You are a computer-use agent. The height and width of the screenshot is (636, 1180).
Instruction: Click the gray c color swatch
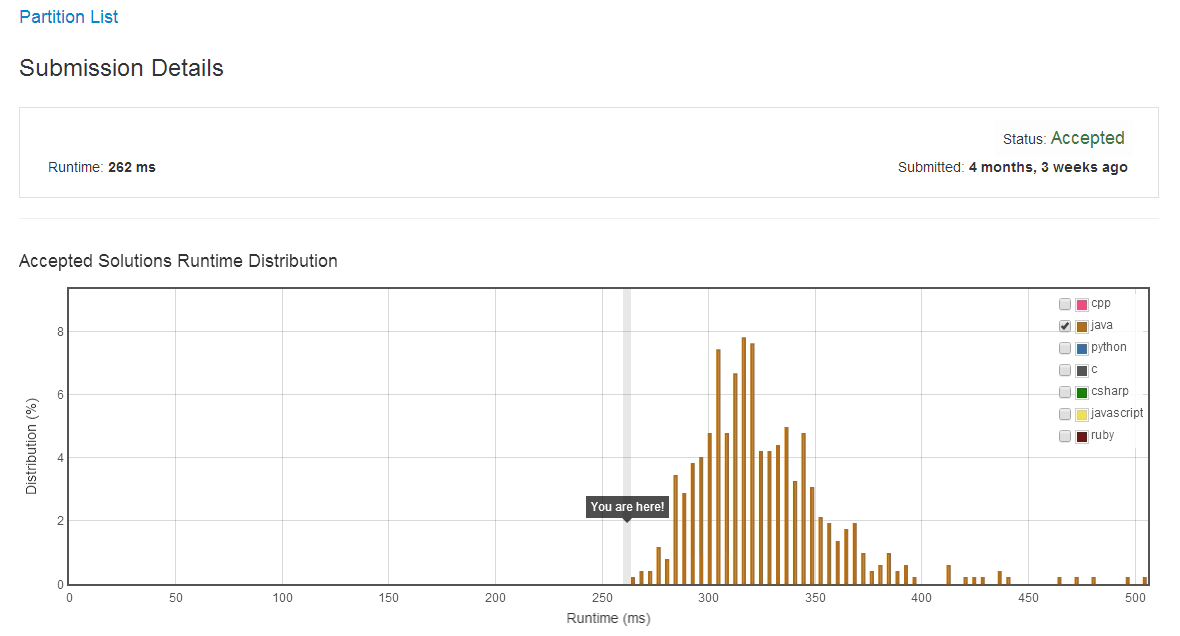coord(1082,370)
